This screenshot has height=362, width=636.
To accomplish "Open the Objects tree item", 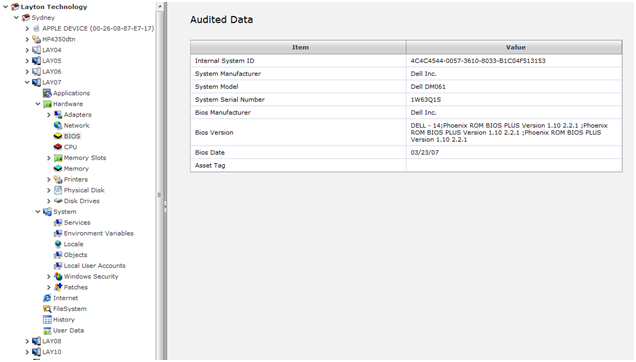I will 75,255.
